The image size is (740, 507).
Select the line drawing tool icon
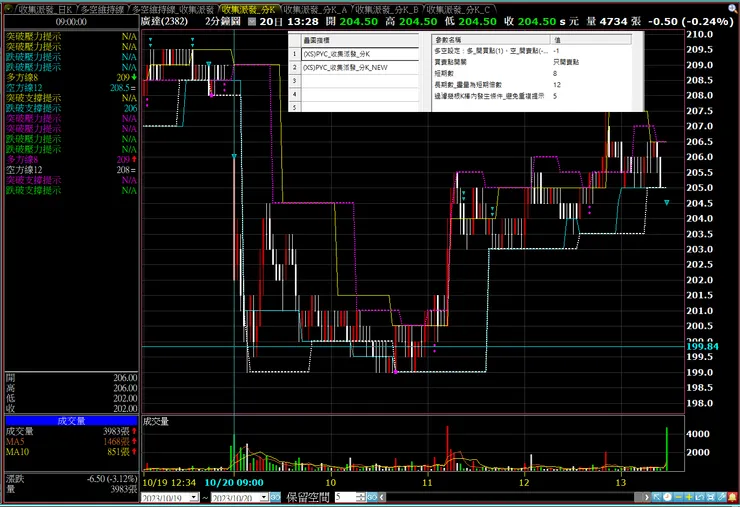(x=722, y=497)
